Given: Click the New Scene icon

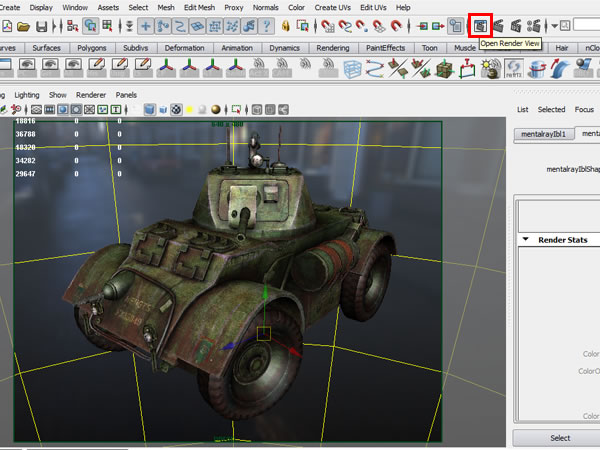Looking at the screenshot, I should 7,26.
